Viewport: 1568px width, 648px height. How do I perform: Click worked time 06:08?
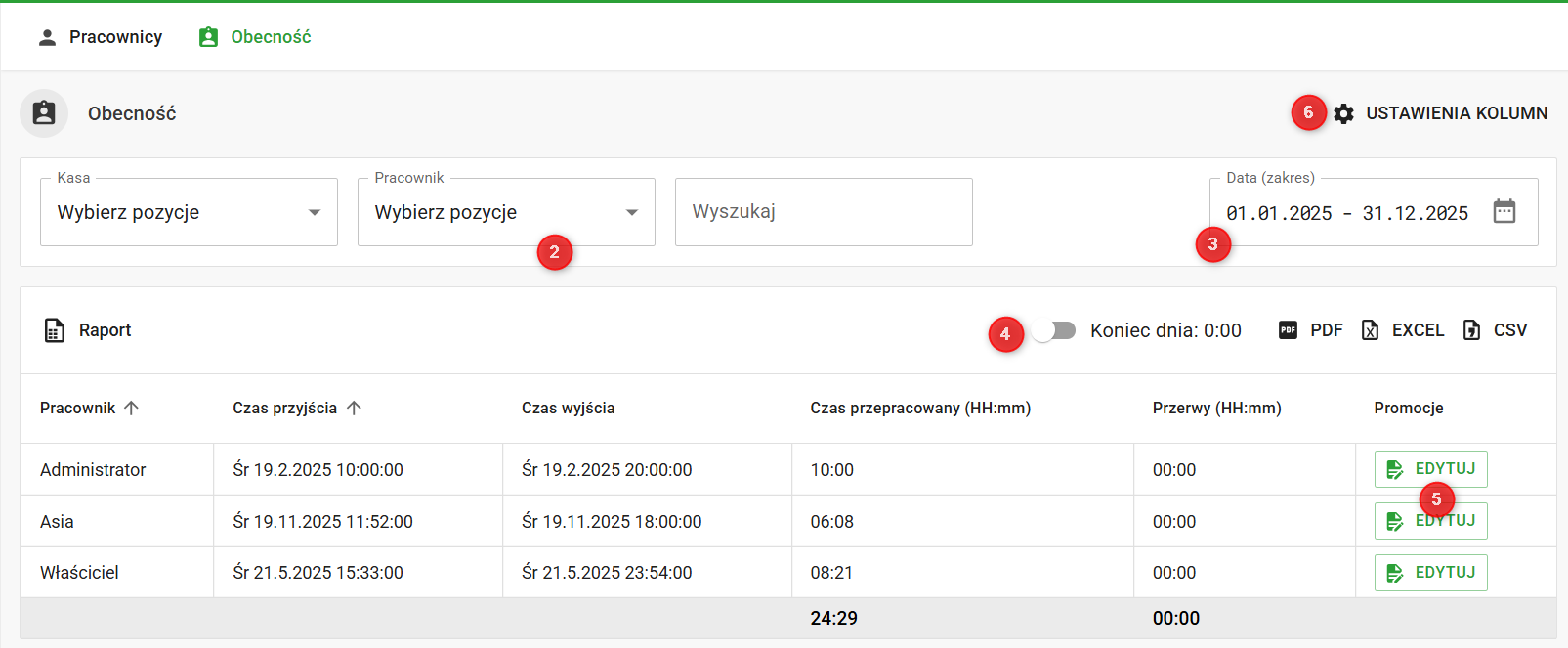(832, 522)
